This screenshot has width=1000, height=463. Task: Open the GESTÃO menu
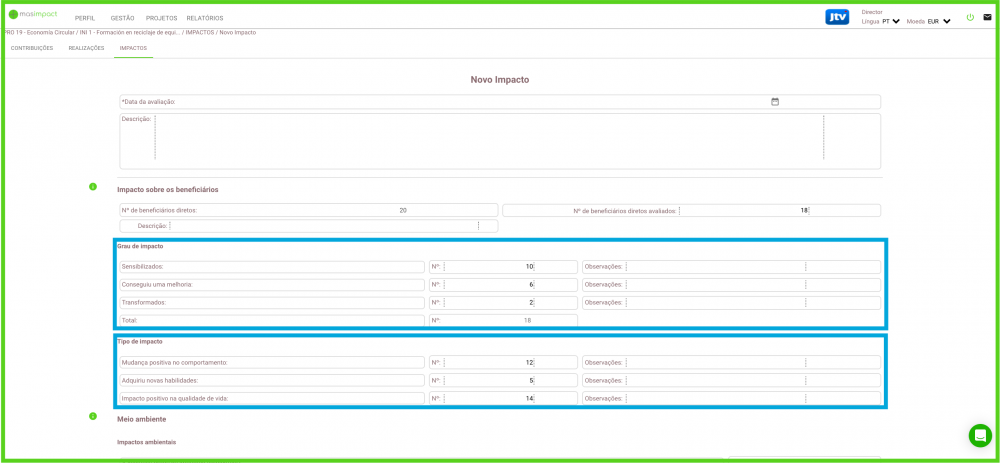pos(122,18)
